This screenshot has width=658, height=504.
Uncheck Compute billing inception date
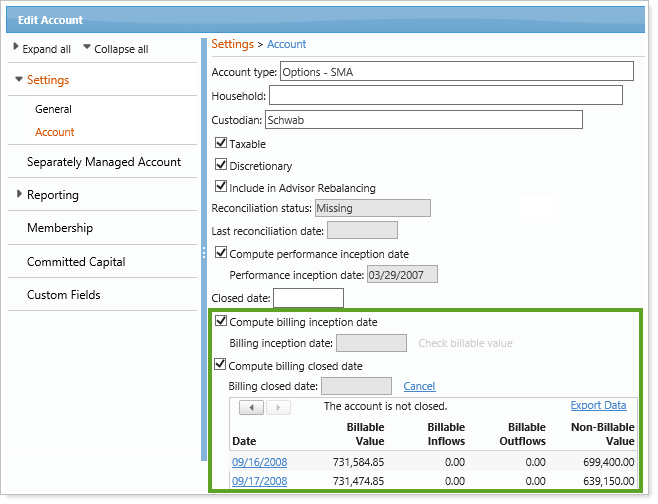(221, 322)
